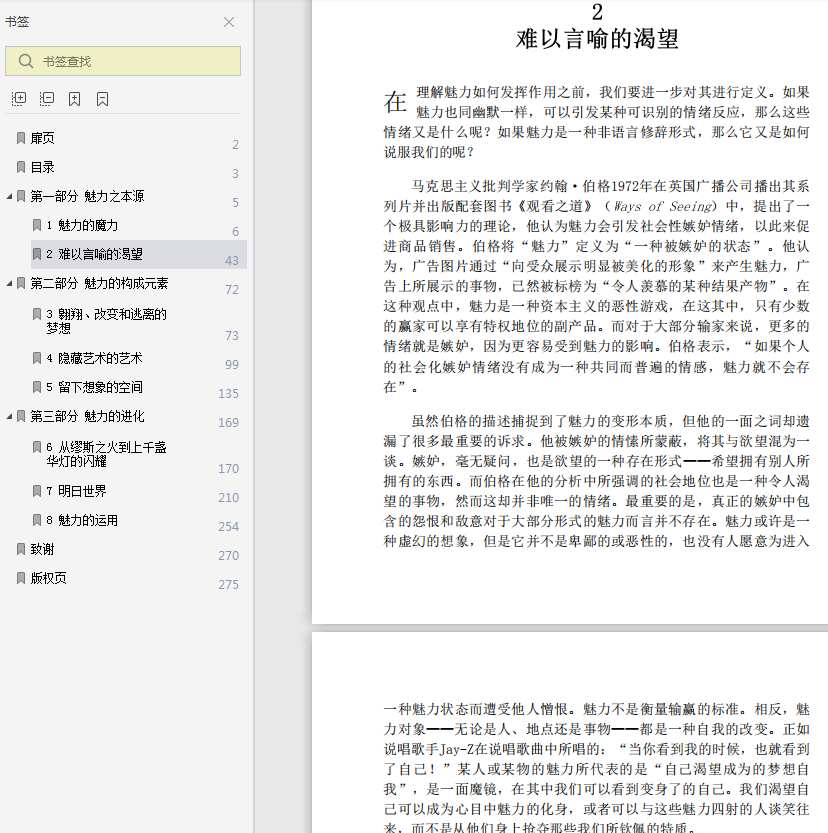Collapse 第三部分 魅力的进化 section arrow
Image resolution: width=828 pixels, height=833 pixels.
(x=9, y=416)
